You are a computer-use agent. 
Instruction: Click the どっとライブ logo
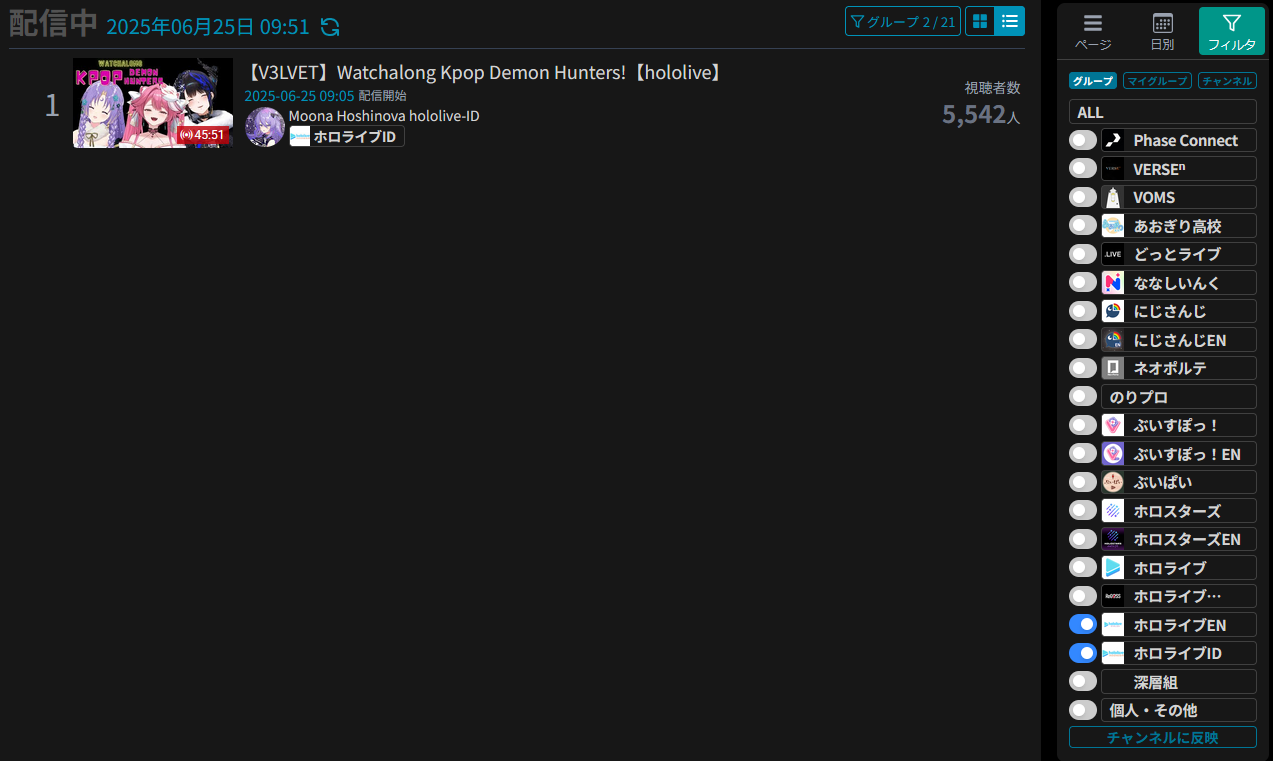click(1113, 254)
